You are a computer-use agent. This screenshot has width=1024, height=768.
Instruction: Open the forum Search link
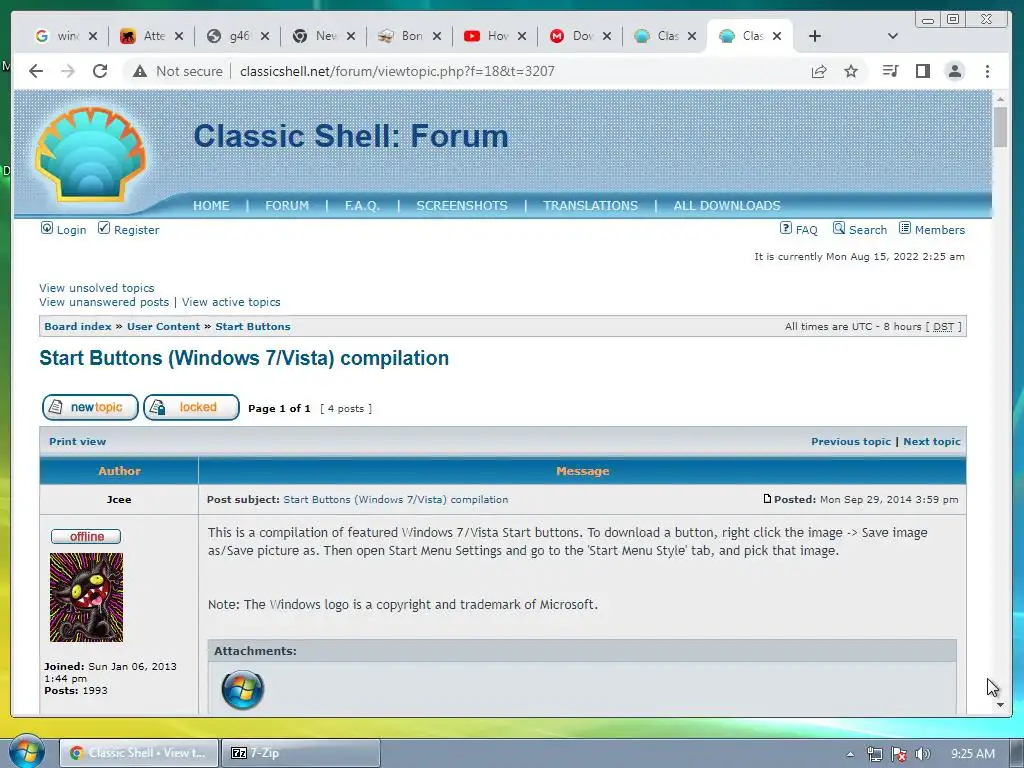[868, 230]
